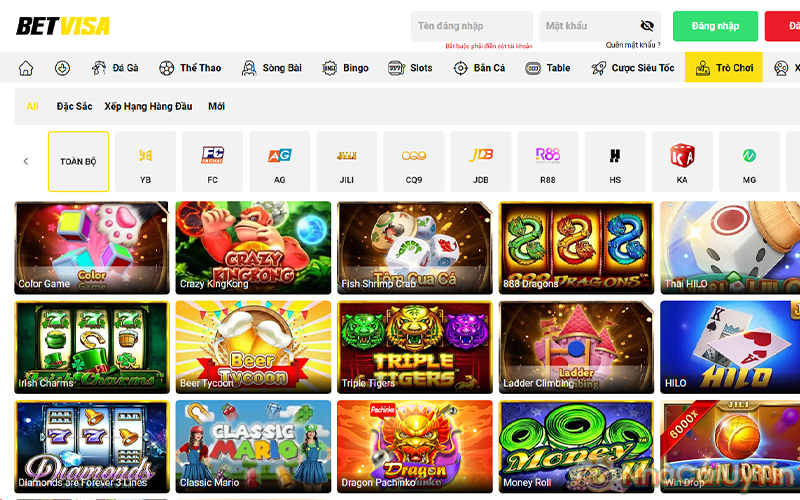Select the FC provider logo
This screenshot has height=500, width=800.
click(213, 161)
